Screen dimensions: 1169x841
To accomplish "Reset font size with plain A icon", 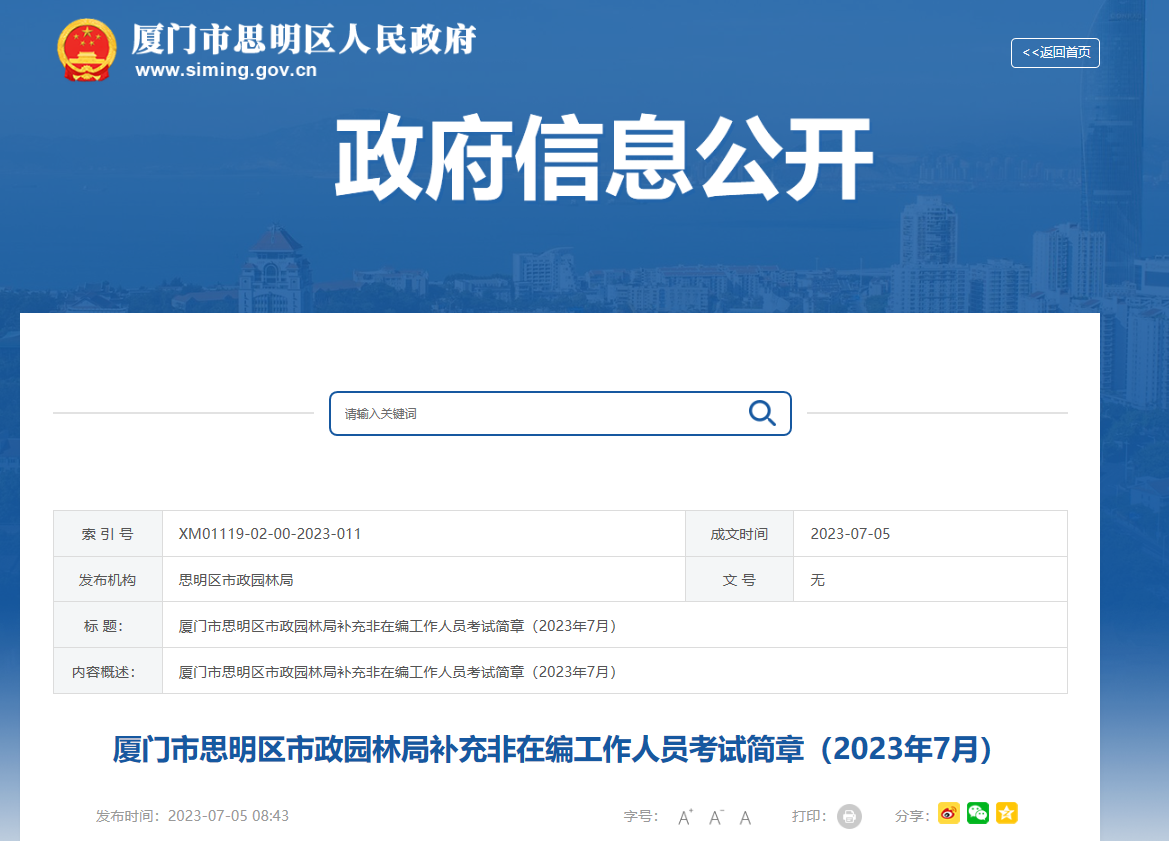I will pyautogui.click(x=745, y=817).
